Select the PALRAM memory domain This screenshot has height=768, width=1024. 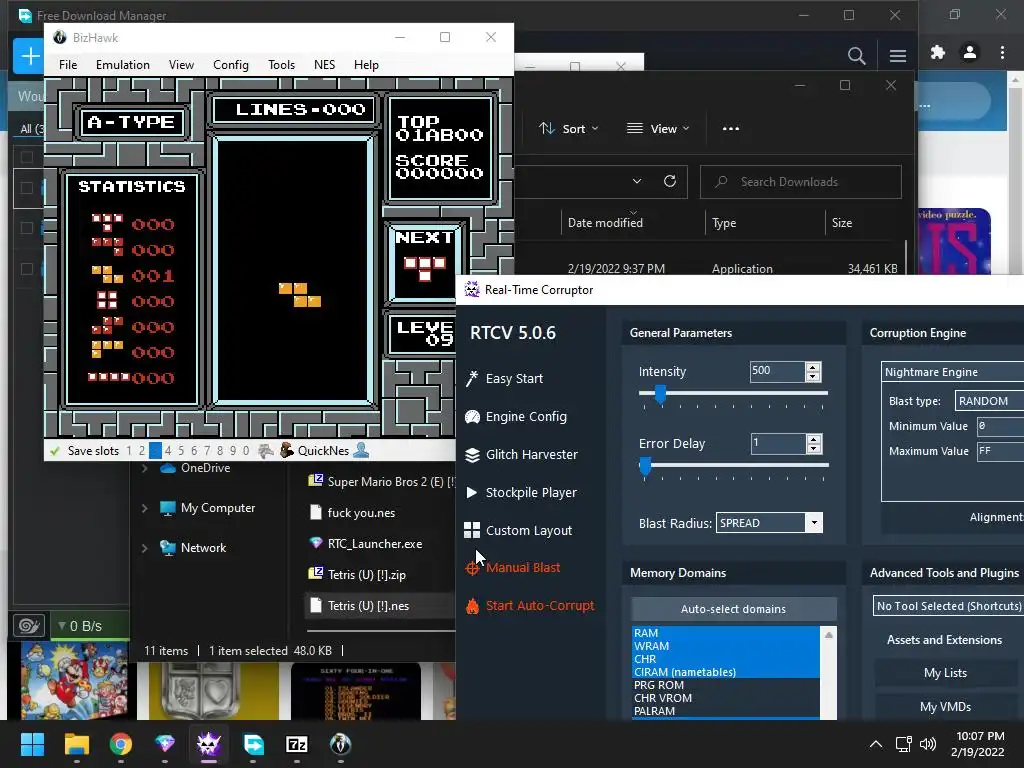click(x=726, y=711)
